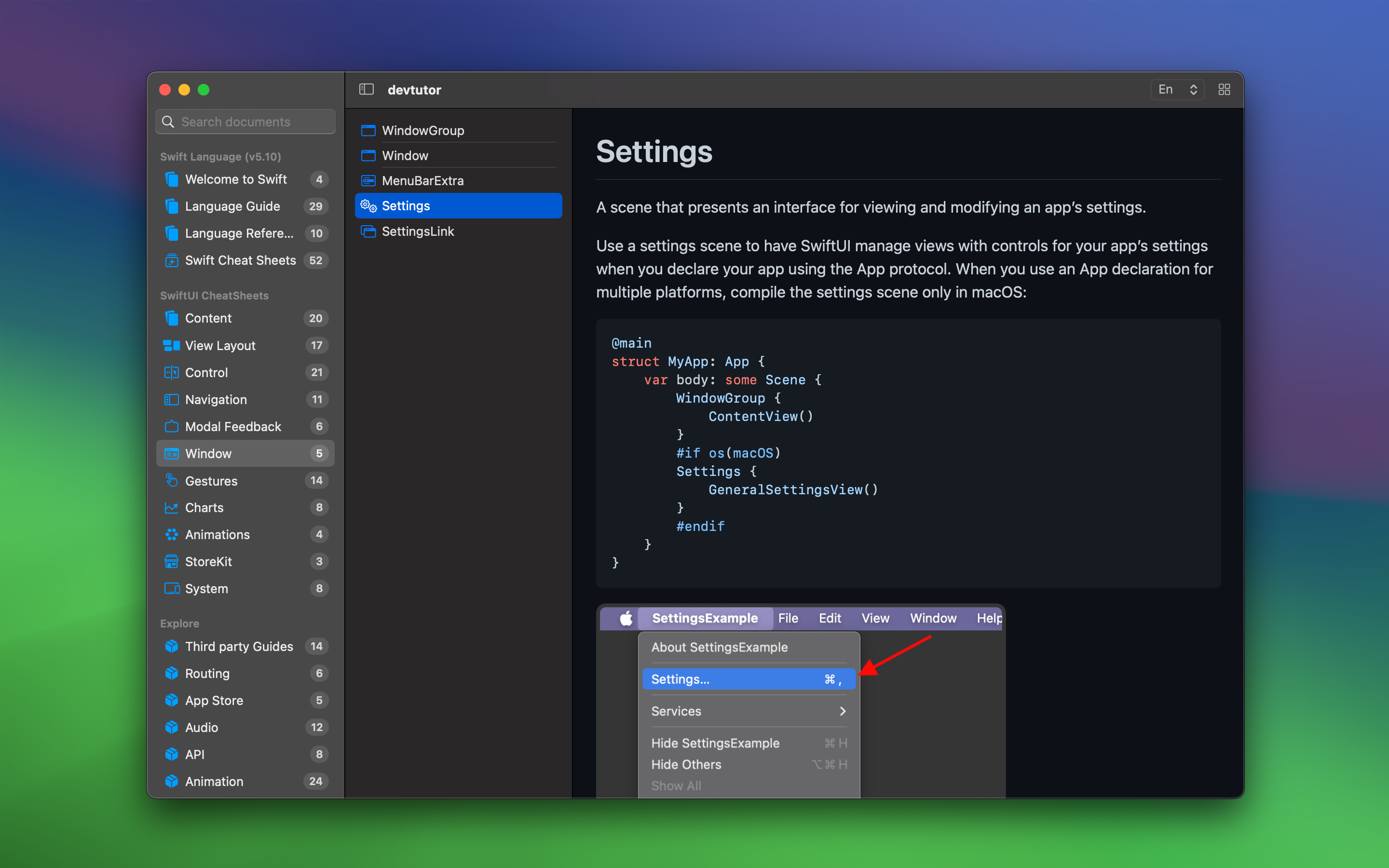Click the StoreKit category icon

(171, 561)
